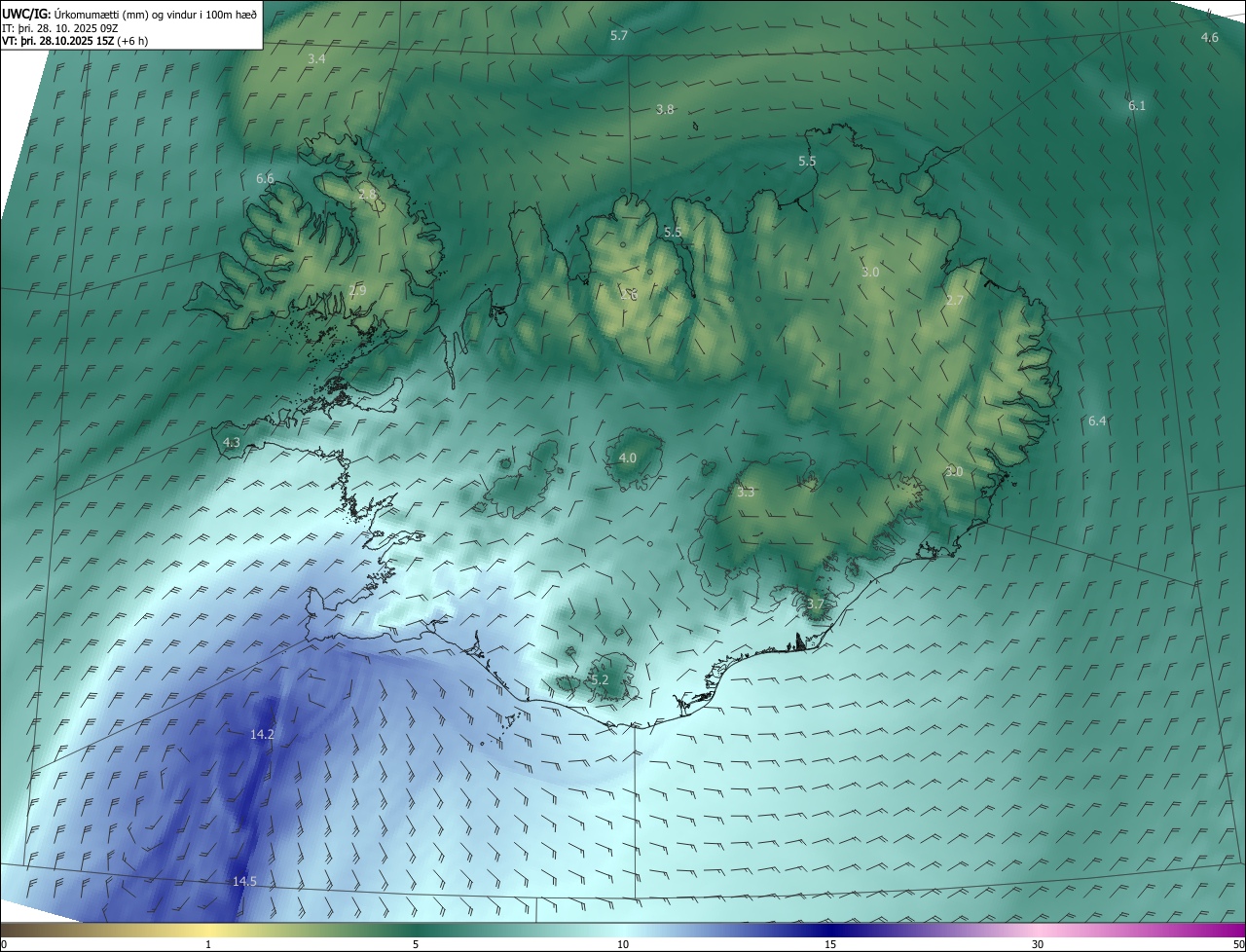
Task: Click the 4.0 value label on the glacier
Action: tap(628, 458)
